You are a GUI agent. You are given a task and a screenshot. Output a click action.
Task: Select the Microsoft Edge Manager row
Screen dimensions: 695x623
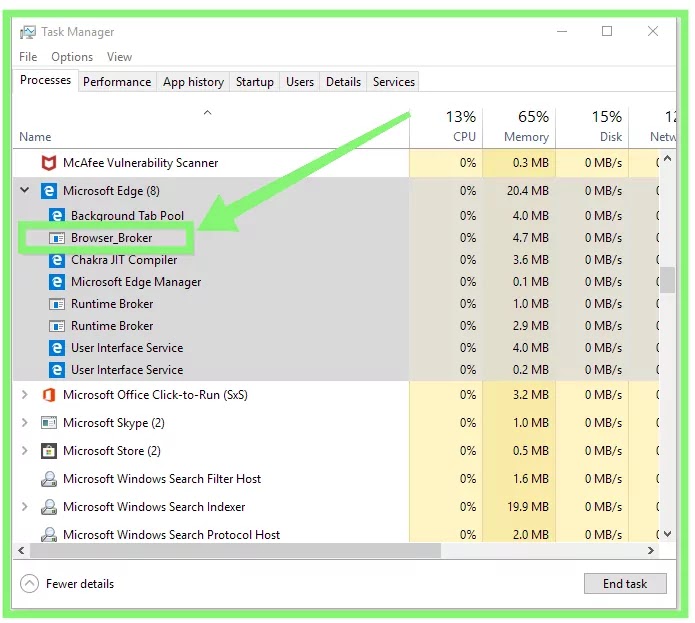336,282
